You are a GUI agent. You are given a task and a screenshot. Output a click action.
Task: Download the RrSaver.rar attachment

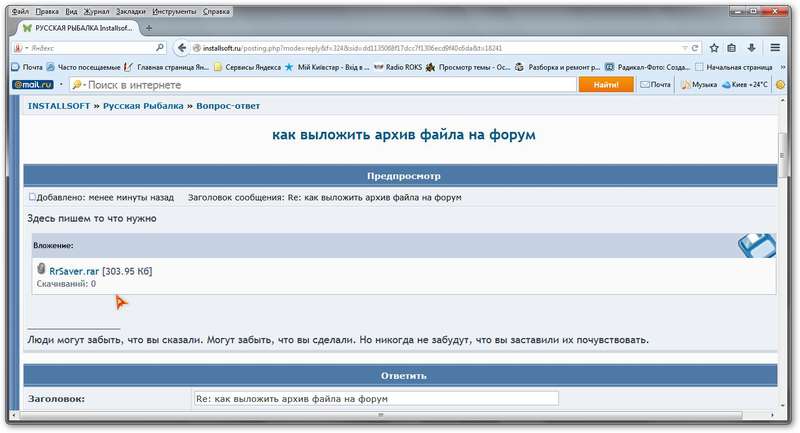click(74, 271)
